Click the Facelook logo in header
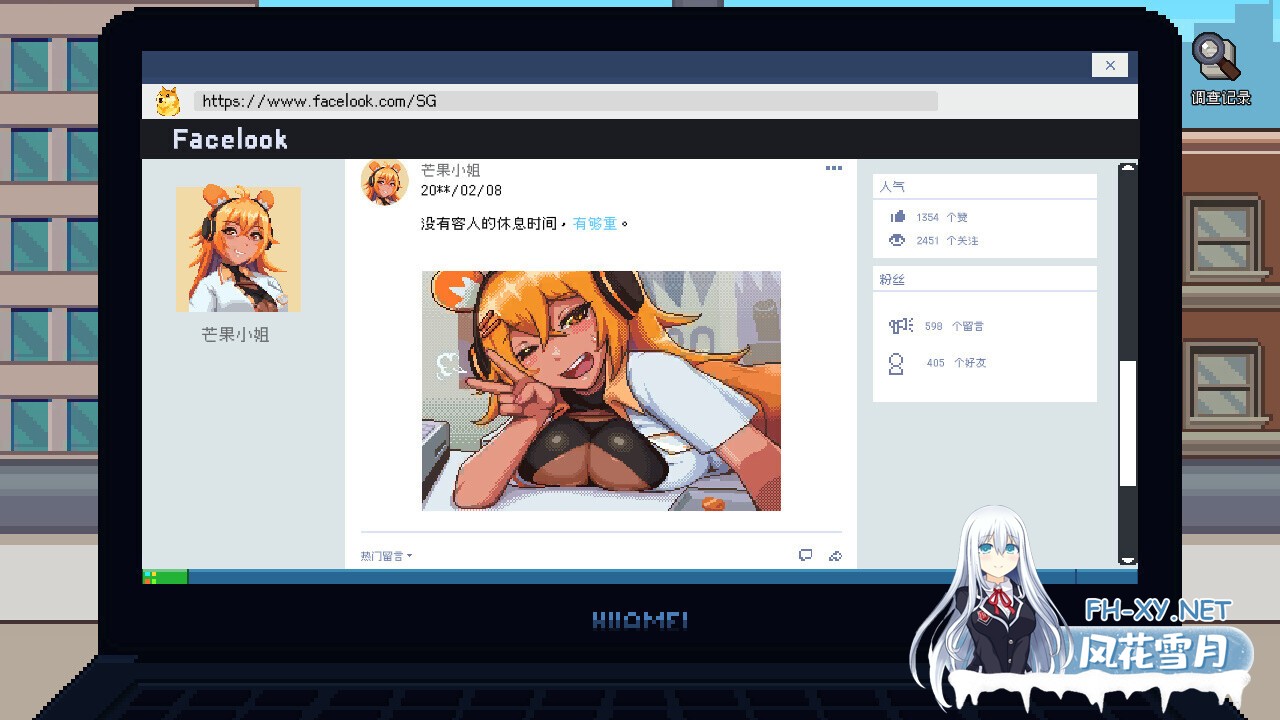Image resolution: width=1280 pixels, height=720 pixels. pyautogui.click(x=230, y=140)
